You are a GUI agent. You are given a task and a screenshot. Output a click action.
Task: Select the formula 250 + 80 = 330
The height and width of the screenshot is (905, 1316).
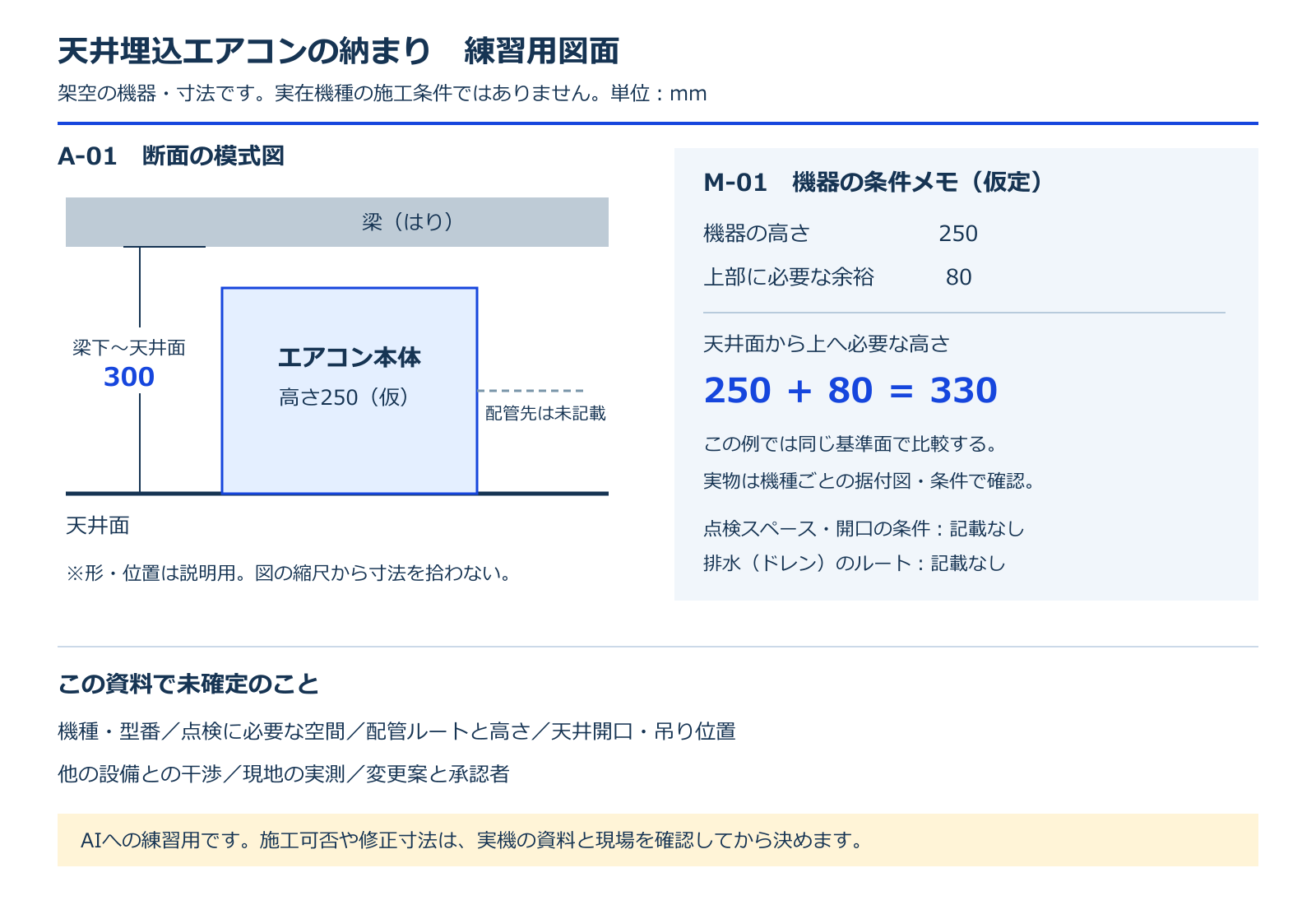point(850,390)
